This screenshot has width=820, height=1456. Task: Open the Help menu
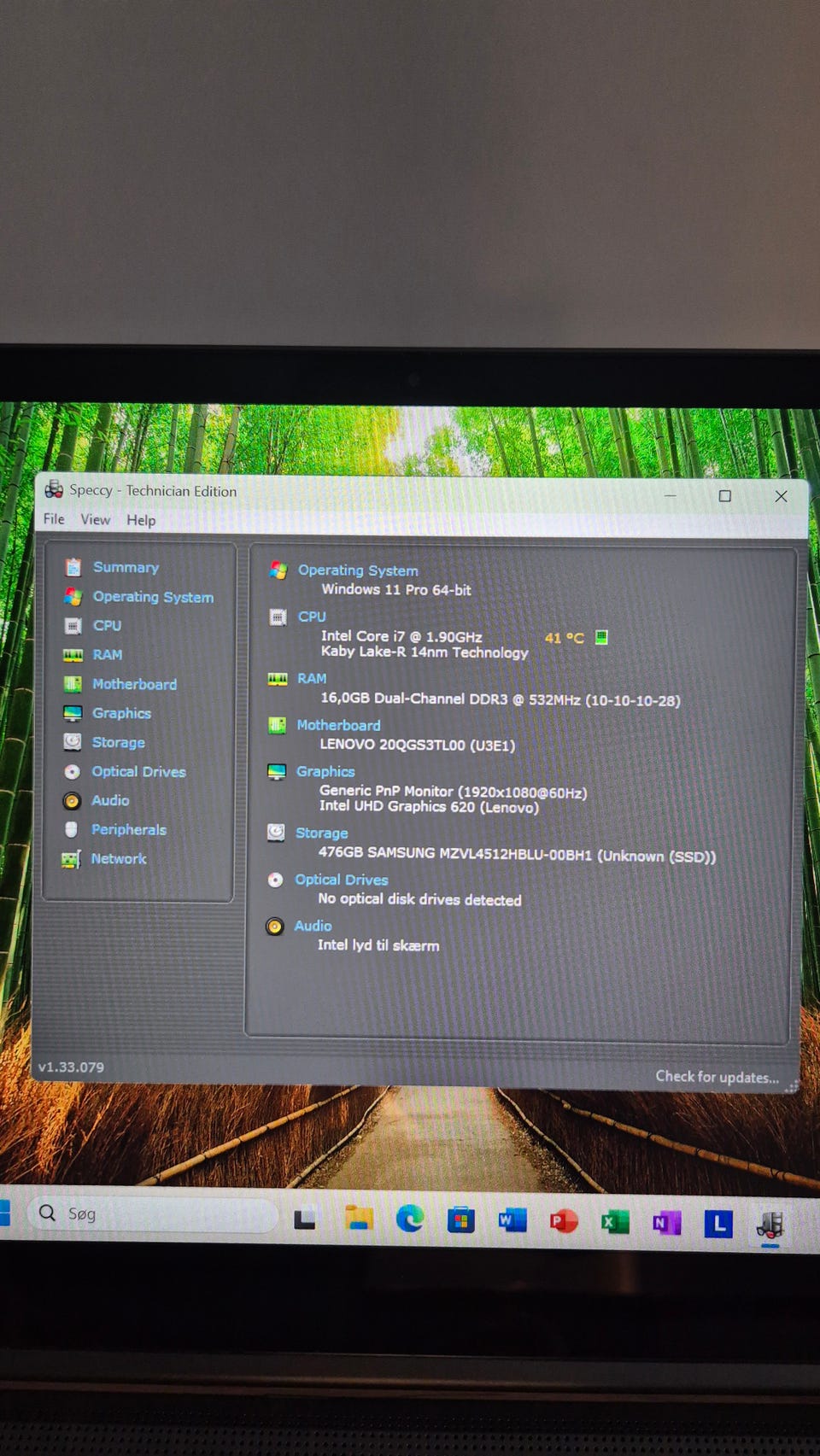pos(141,520)
